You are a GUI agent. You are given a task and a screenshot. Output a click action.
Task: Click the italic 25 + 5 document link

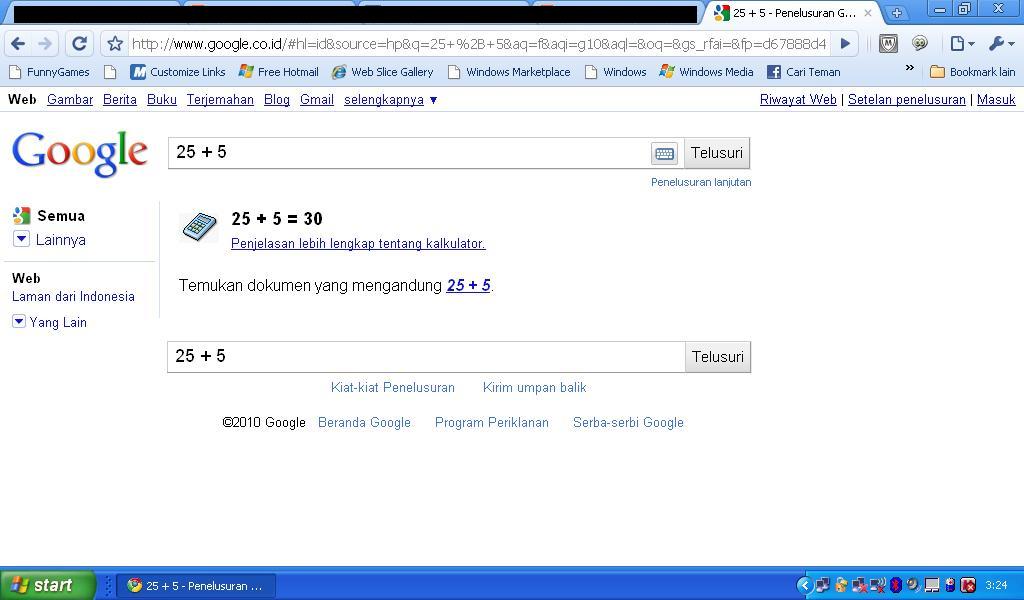468,285
